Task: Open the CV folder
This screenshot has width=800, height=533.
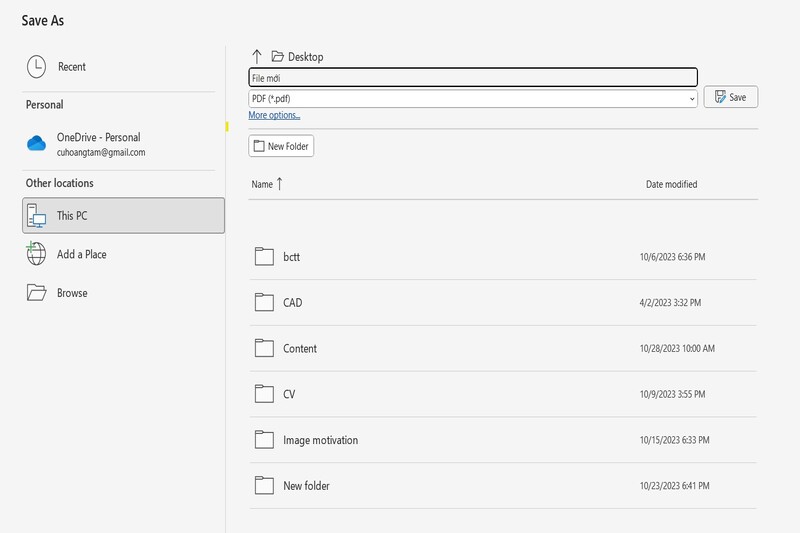Action: (289, 394)
